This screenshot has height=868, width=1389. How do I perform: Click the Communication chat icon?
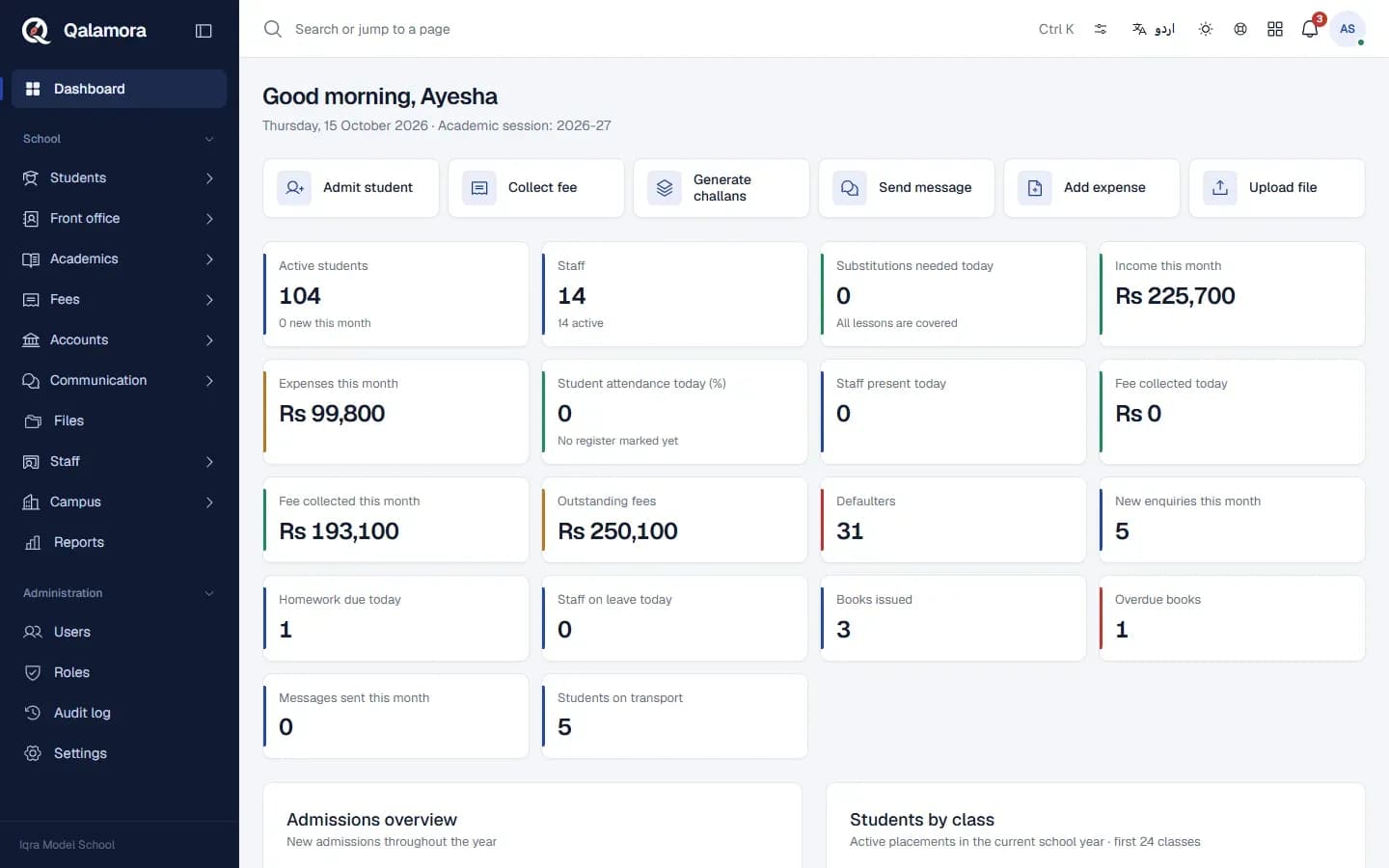31,380
